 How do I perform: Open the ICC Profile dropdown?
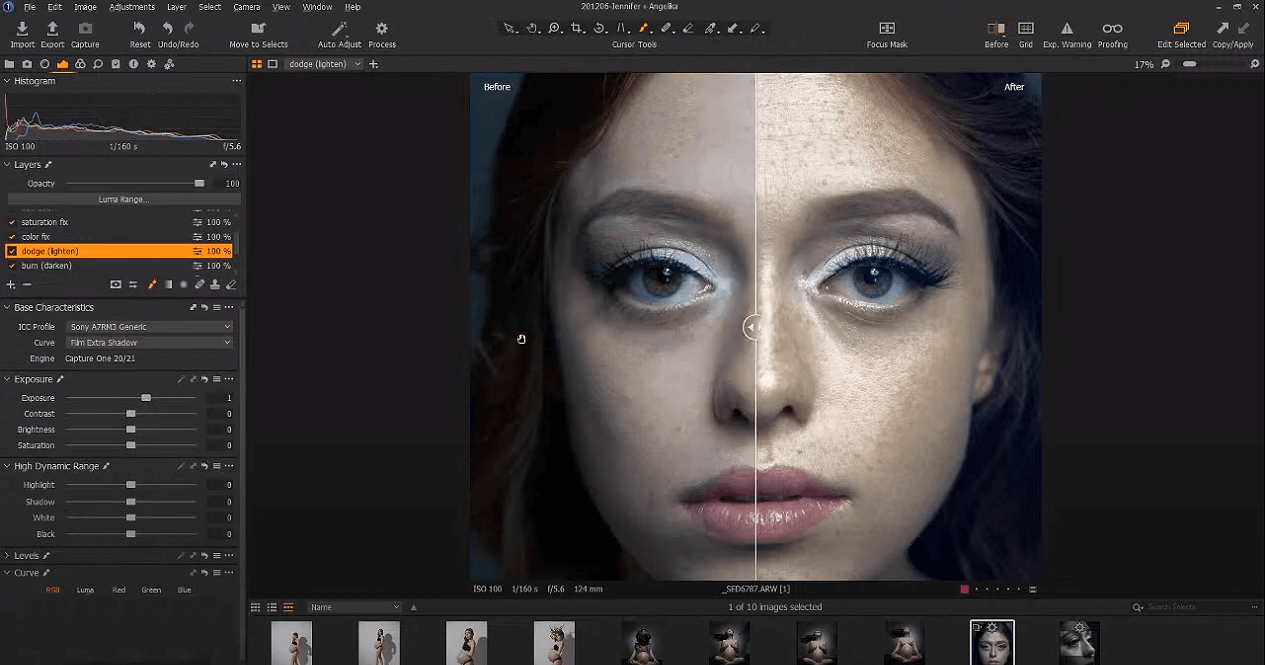[x=149, y=327]
